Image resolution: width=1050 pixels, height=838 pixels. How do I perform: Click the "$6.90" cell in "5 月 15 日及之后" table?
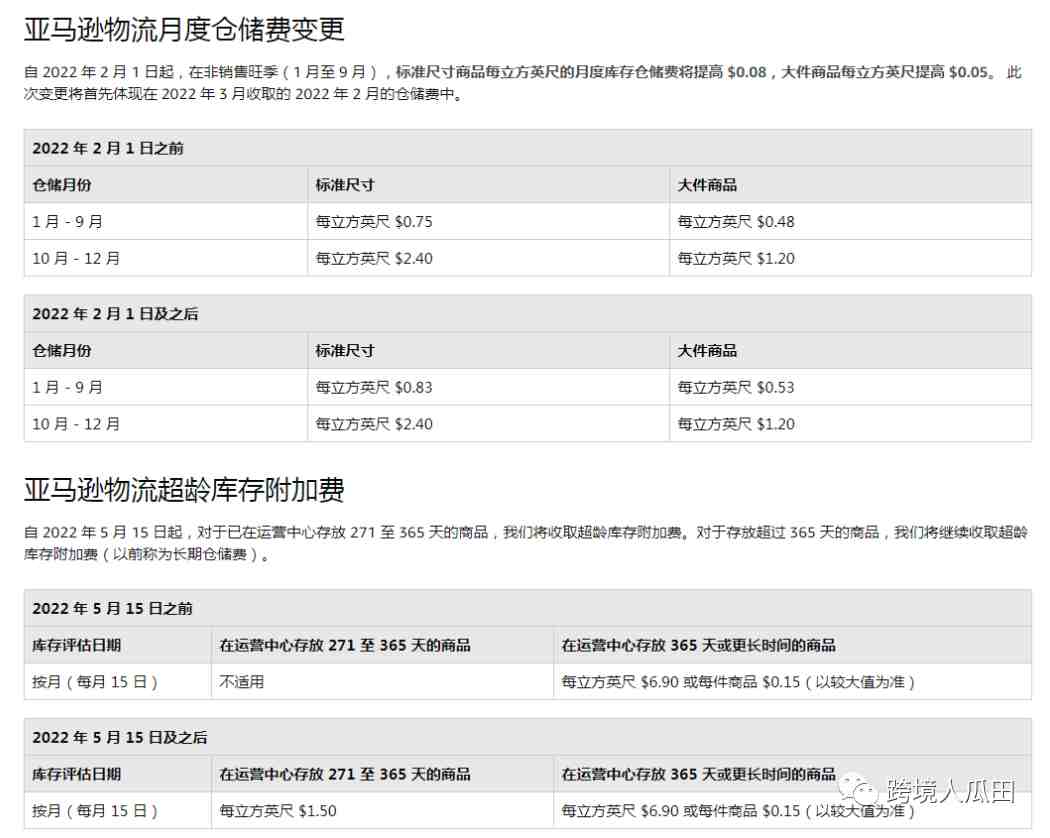[792, 811]
